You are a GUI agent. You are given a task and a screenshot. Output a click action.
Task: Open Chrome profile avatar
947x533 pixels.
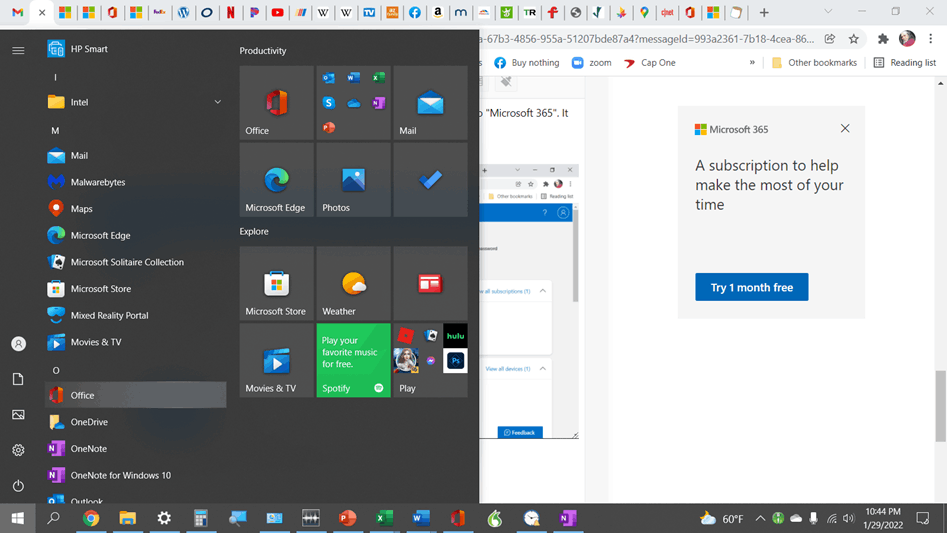pyautogui.click(x=907, y=39)
